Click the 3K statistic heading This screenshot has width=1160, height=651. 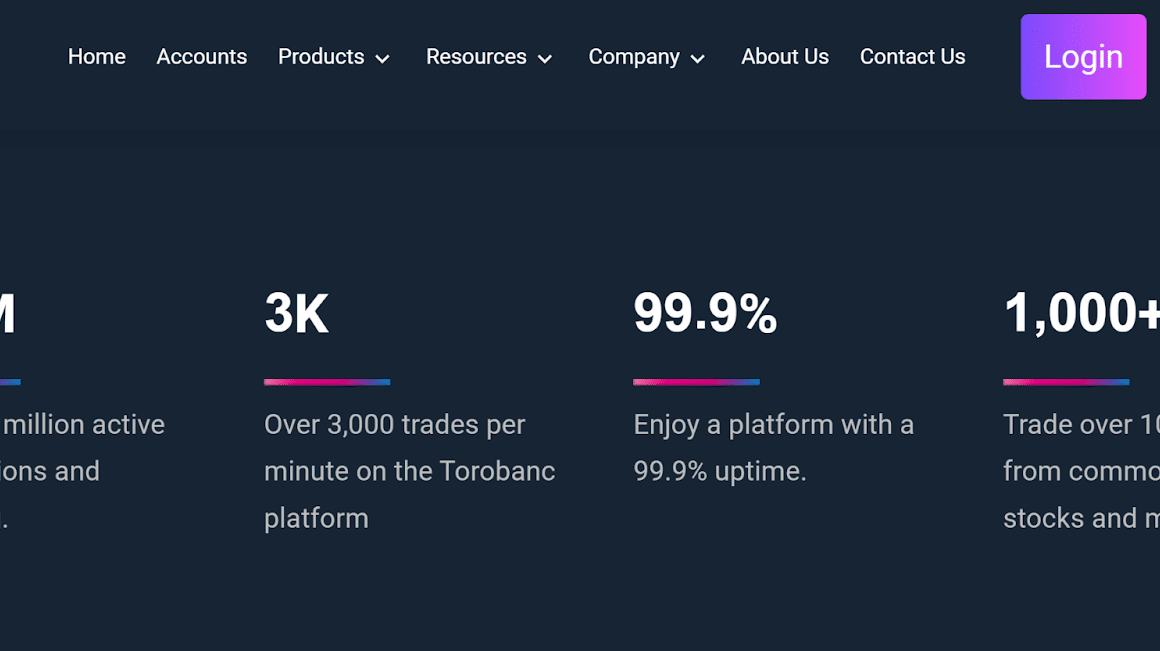click(296, 314)
